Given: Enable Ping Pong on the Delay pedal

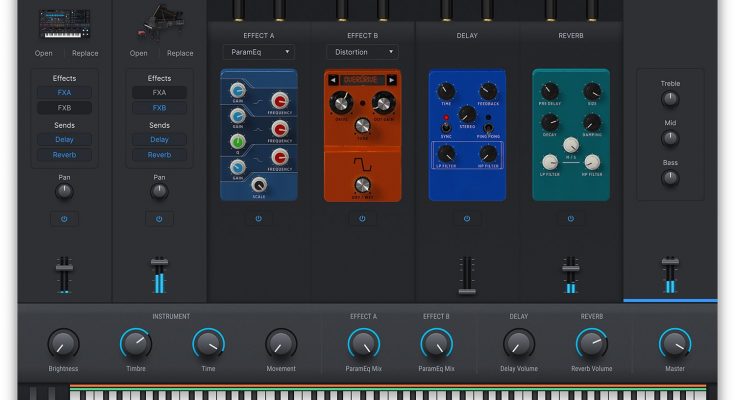Looking at the screenshot, I should tap(489, 129).
